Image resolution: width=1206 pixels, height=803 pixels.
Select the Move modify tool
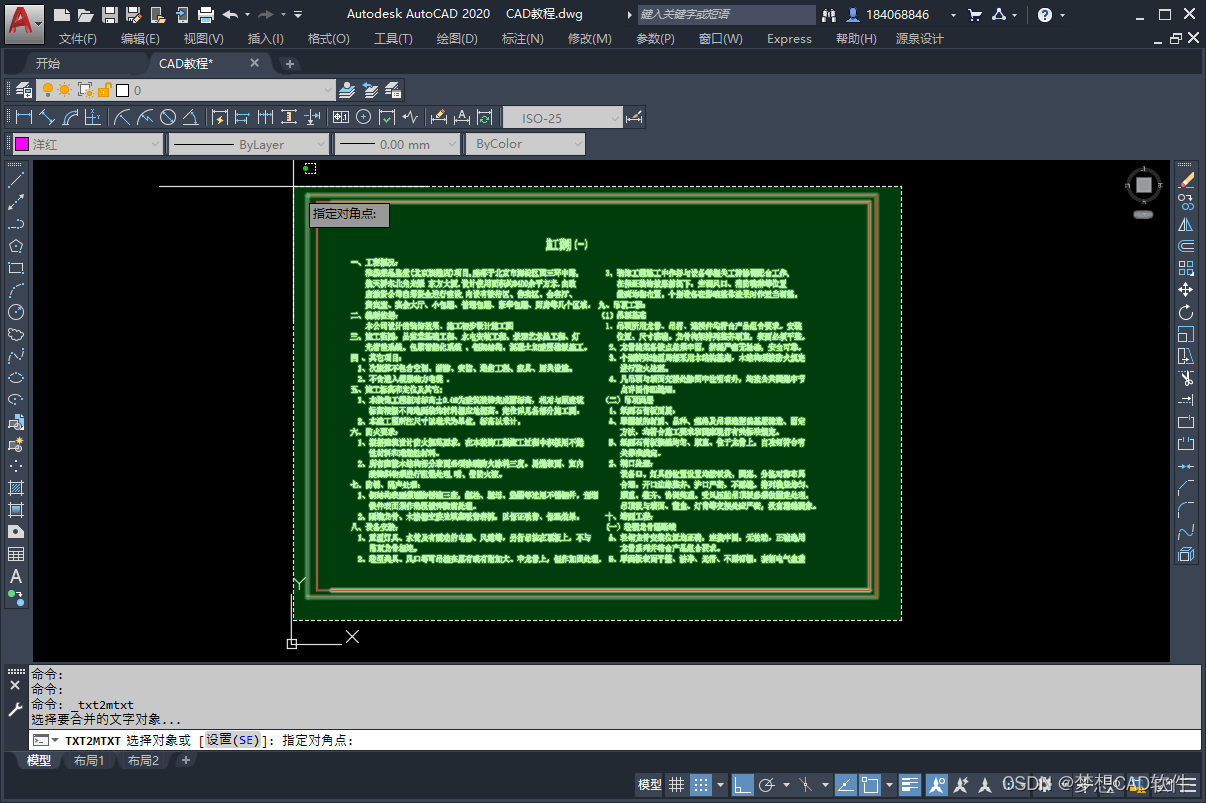tap(1186, 290)
